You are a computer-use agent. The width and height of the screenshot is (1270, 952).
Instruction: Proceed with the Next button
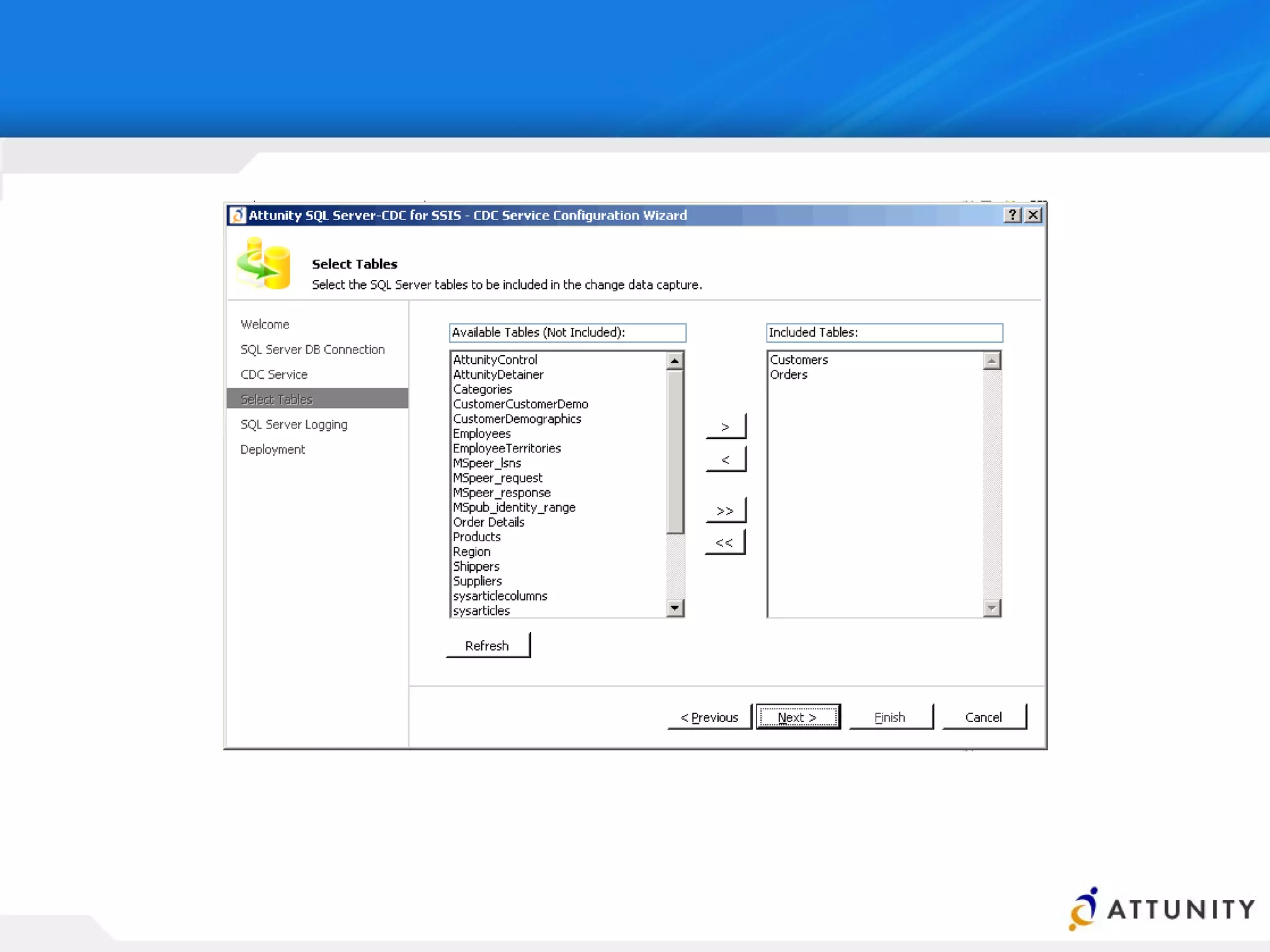pos(798,717)
